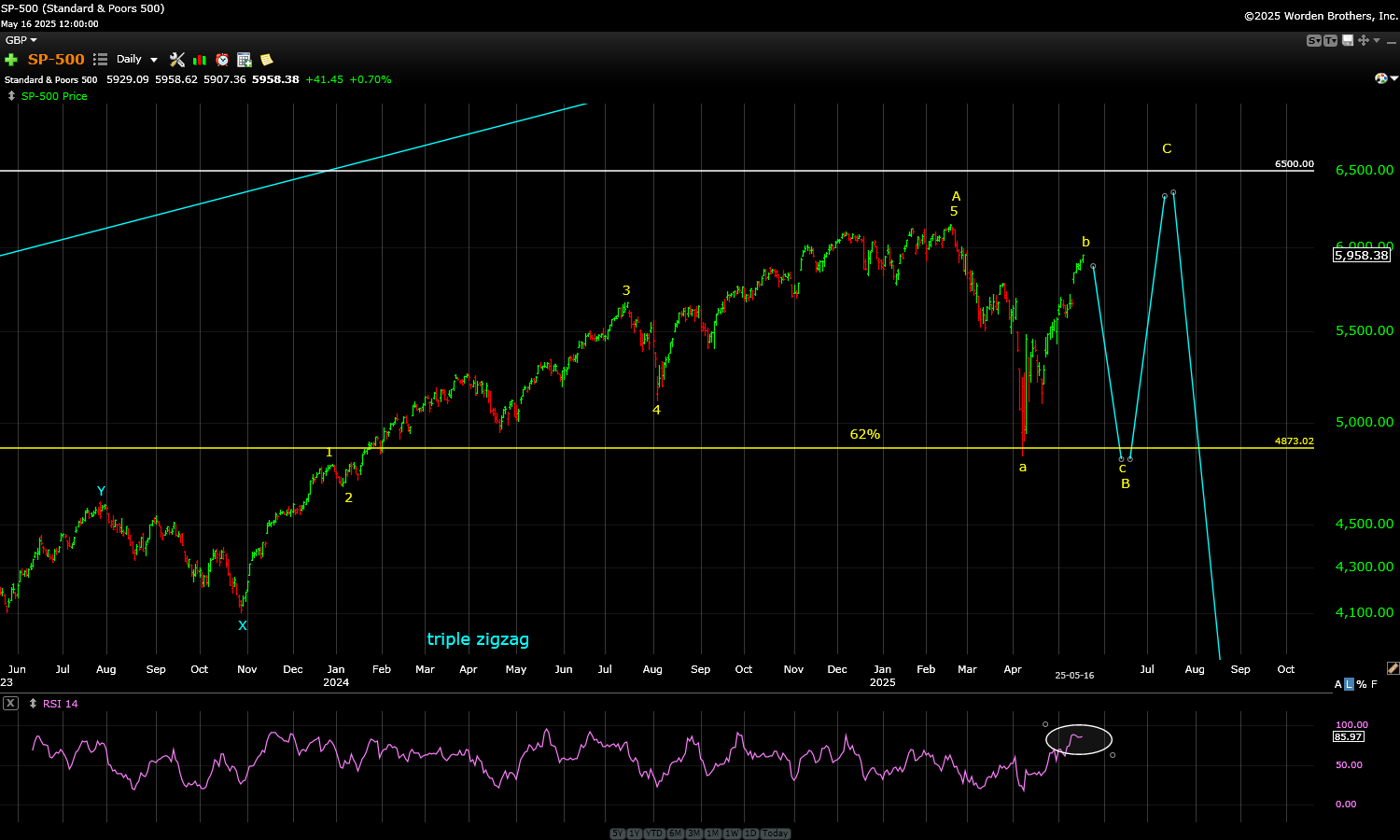The width and height of the screenshot is (1400, 840).
Task: Toggle arithmetic scale 'A' option
Action: click(x=1337, y=684)
